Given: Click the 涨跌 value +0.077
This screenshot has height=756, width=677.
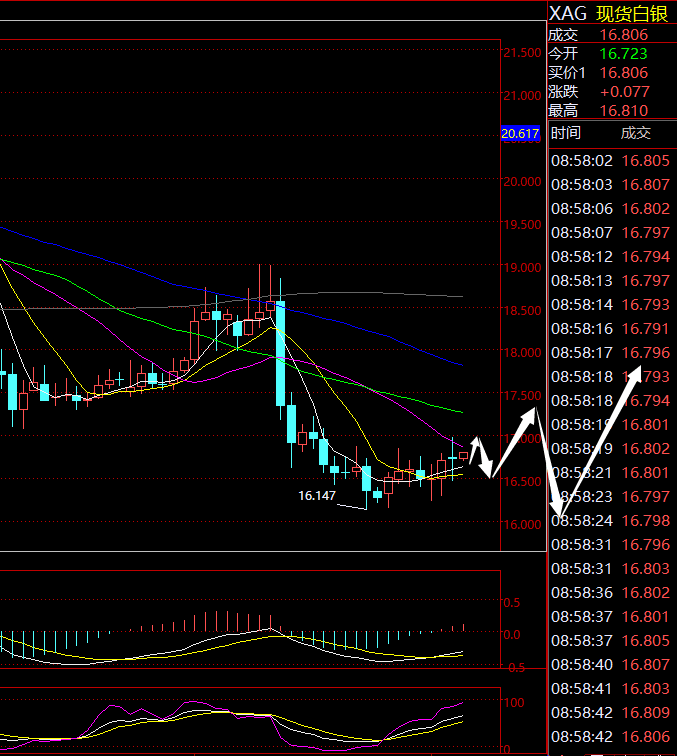Looking at the screenshot, I should pos(623,92).
